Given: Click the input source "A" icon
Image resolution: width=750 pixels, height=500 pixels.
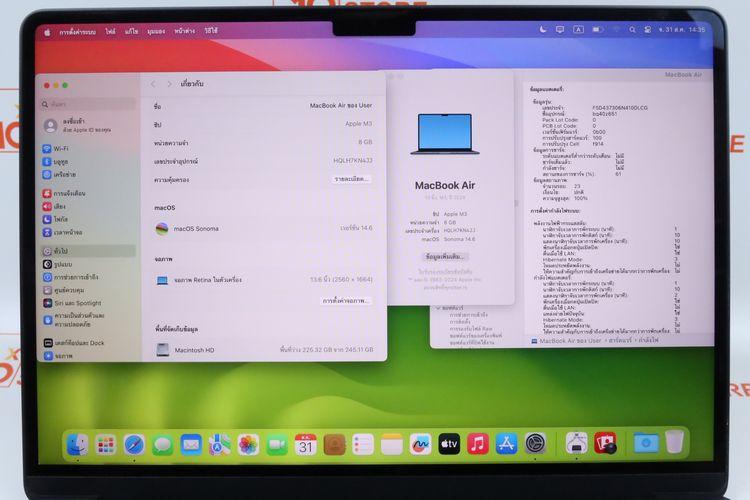Looking at the screenshot, I should click(578, 30).
